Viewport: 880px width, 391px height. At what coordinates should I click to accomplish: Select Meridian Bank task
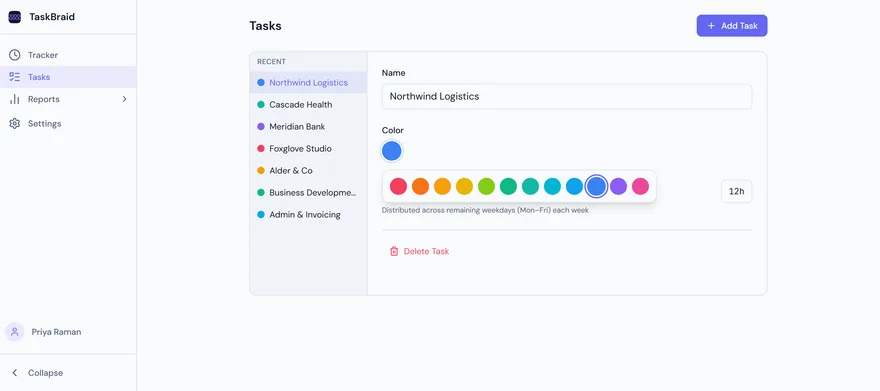308,127
